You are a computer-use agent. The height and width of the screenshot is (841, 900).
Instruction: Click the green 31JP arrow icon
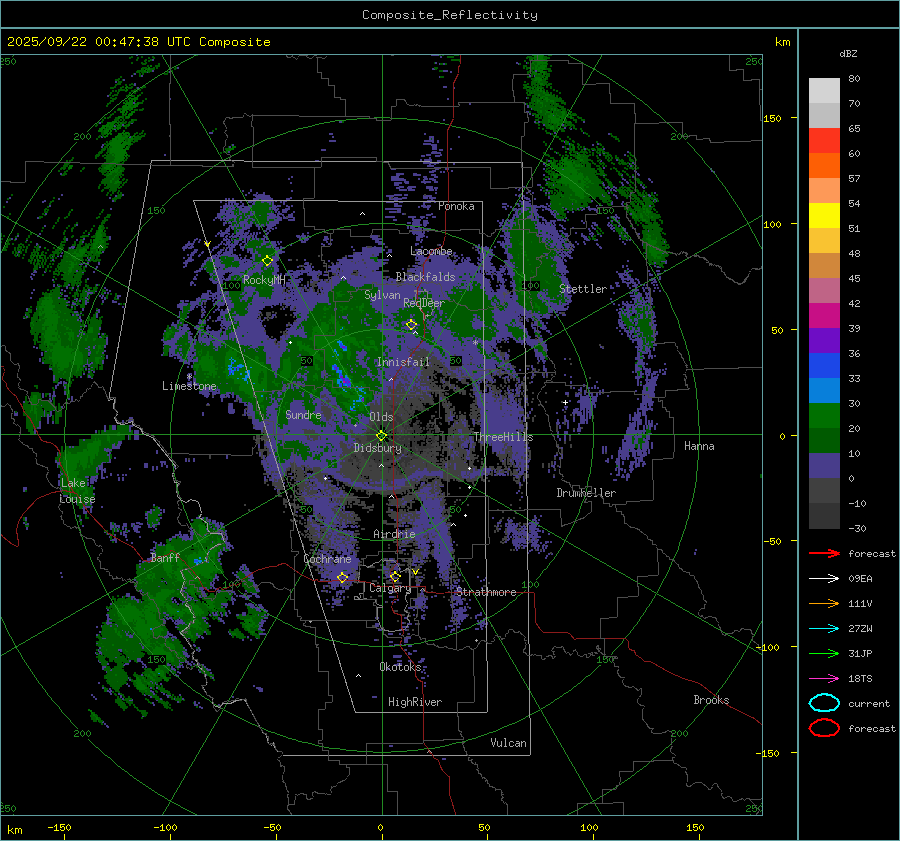[x=824, y=653]
